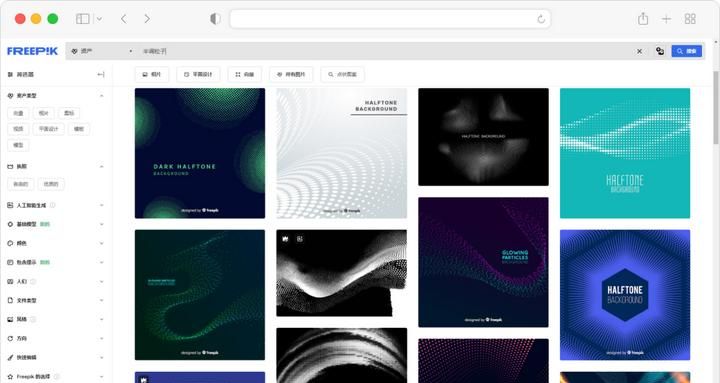Viewport: 720px width, 383px height.
Task: Toggle the 模板 asset type chip
Action: (79, 129)
